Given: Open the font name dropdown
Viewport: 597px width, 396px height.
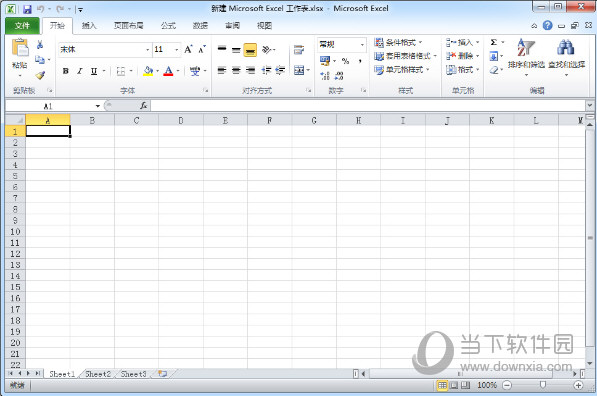Looking at the screenshot, I should (147, 50).
